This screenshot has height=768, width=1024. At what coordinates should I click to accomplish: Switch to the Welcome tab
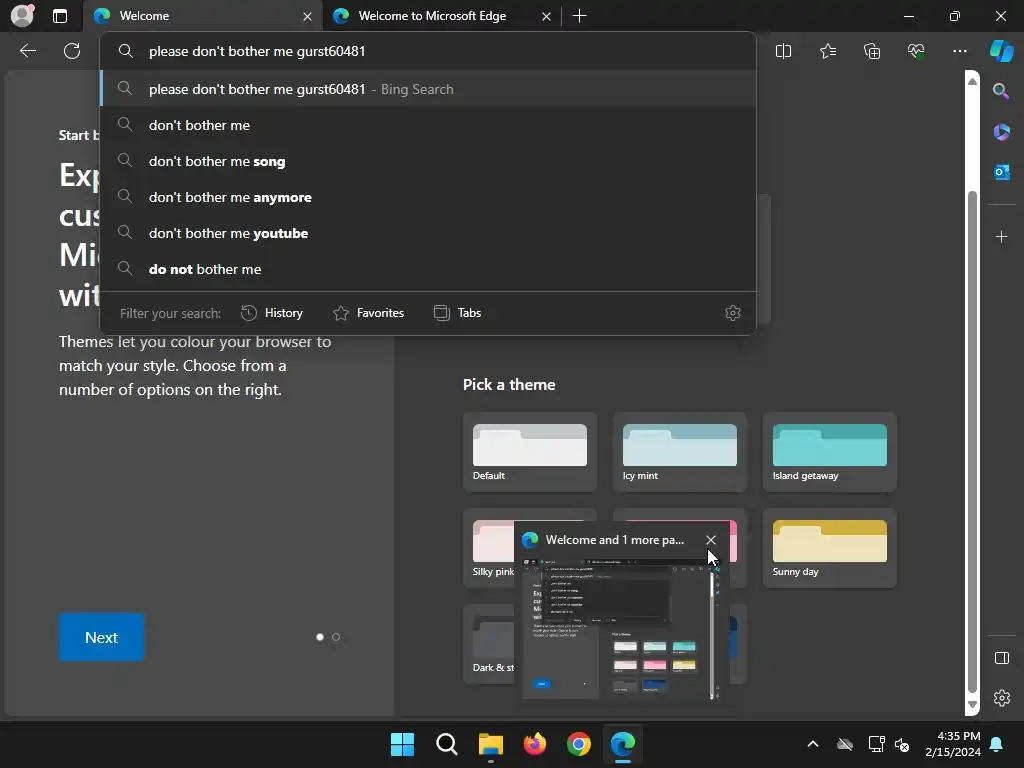coord(202,16)
